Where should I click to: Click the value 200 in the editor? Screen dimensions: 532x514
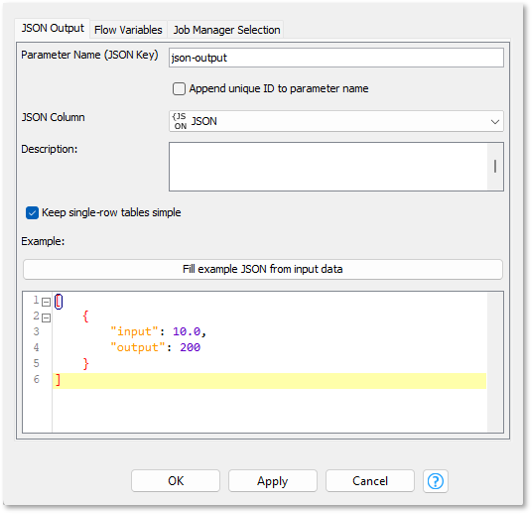190,347
